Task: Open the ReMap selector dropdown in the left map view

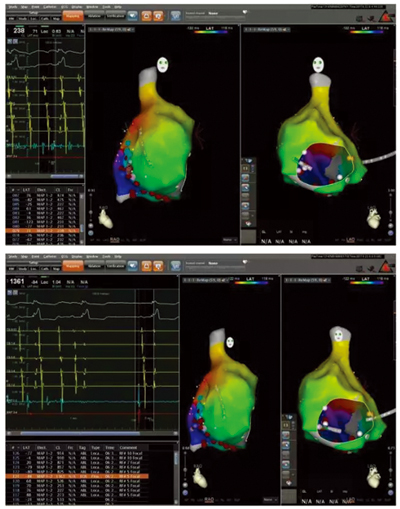Action: [112, 29]
